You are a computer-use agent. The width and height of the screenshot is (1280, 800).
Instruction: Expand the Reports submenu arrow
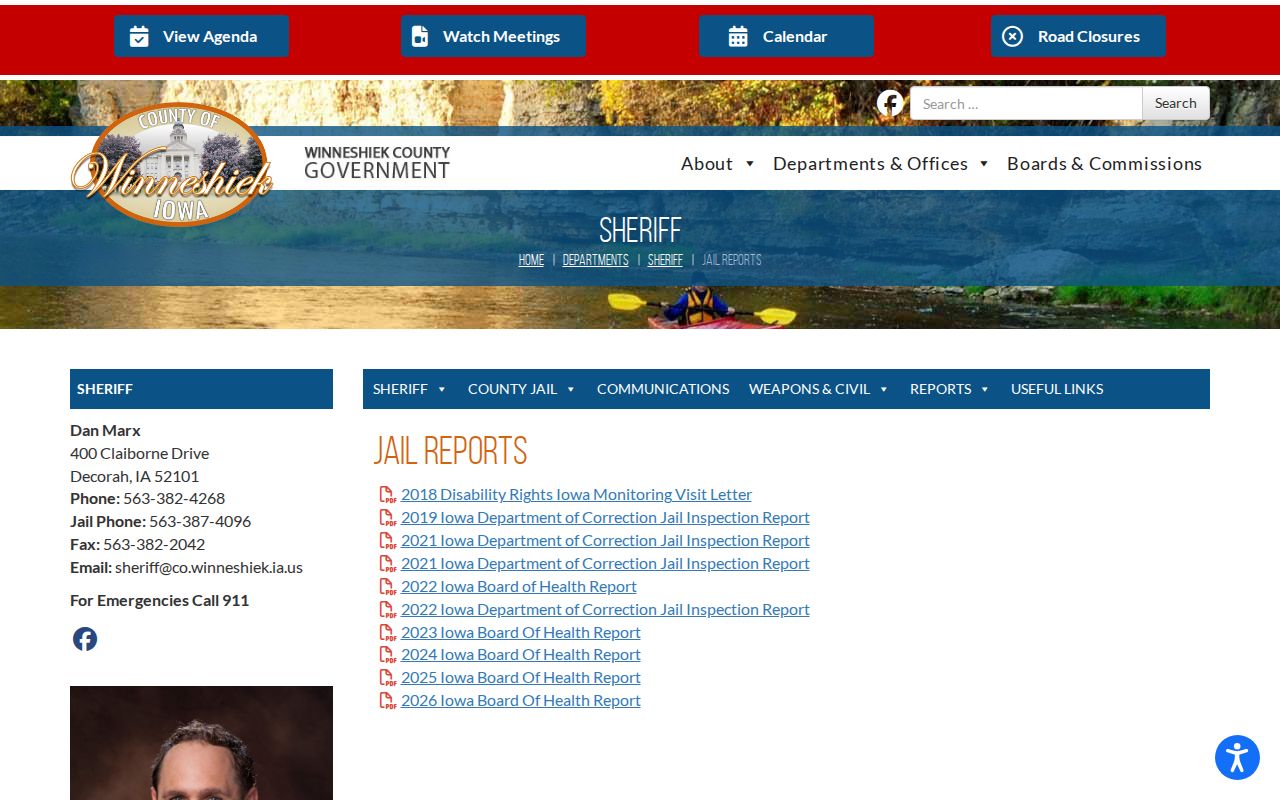(x=985, y=389)
